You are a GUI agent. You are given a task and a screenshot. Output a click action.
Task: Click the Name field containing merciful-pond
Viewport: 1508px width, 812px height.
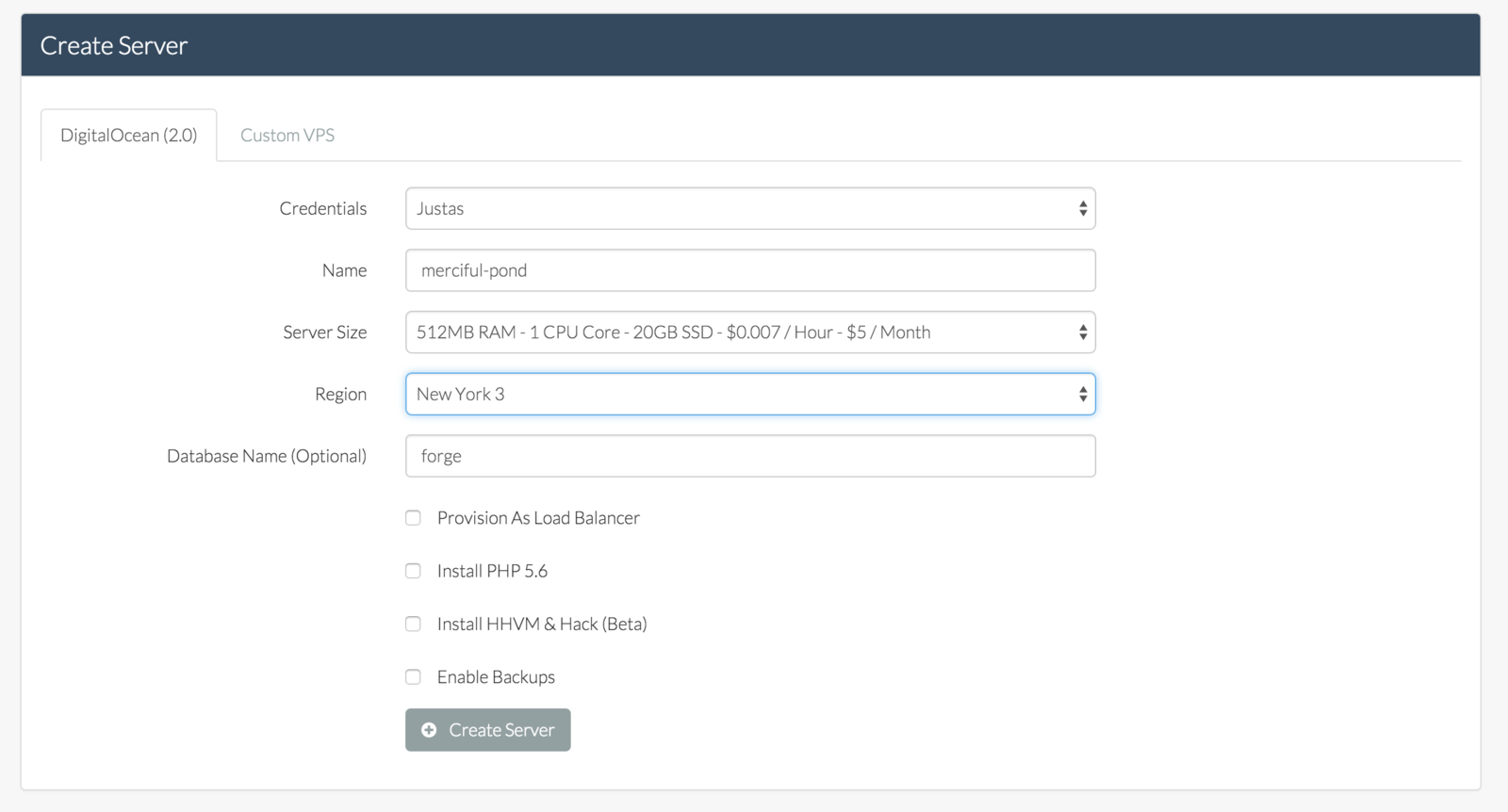click(x=750, y=270)
